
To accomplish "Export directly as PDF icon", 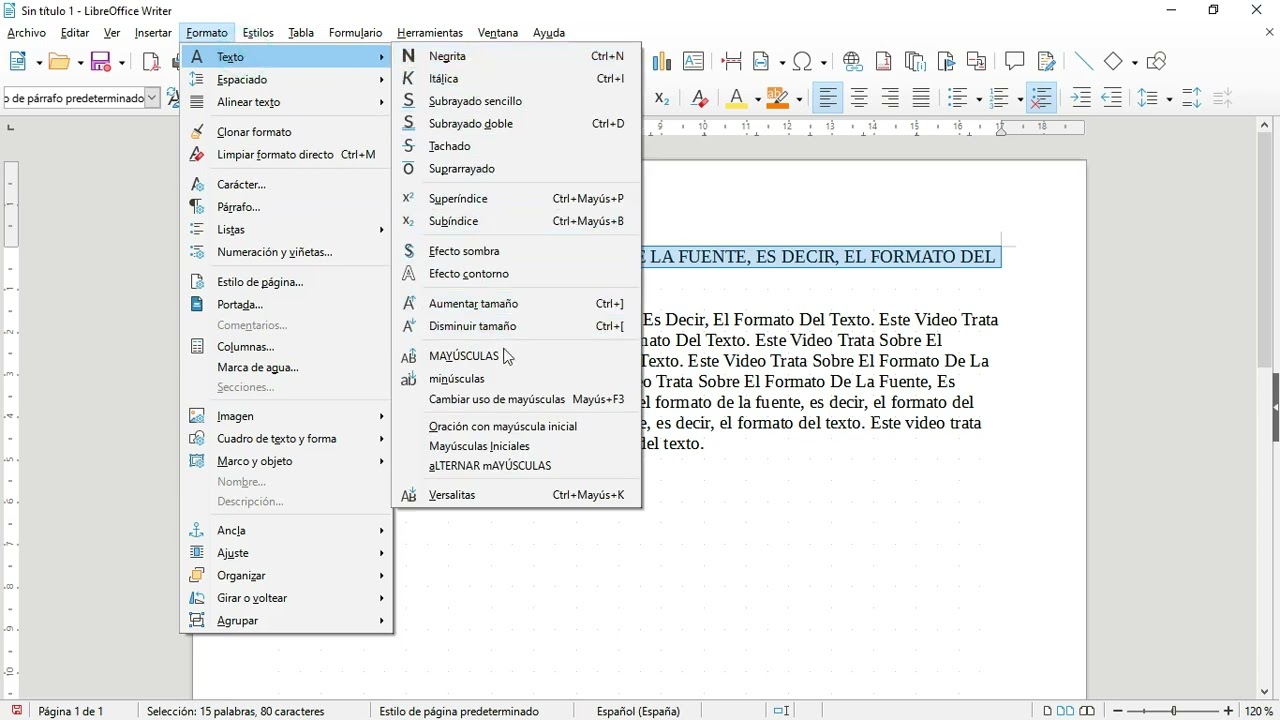I will (x=151, y=62).
